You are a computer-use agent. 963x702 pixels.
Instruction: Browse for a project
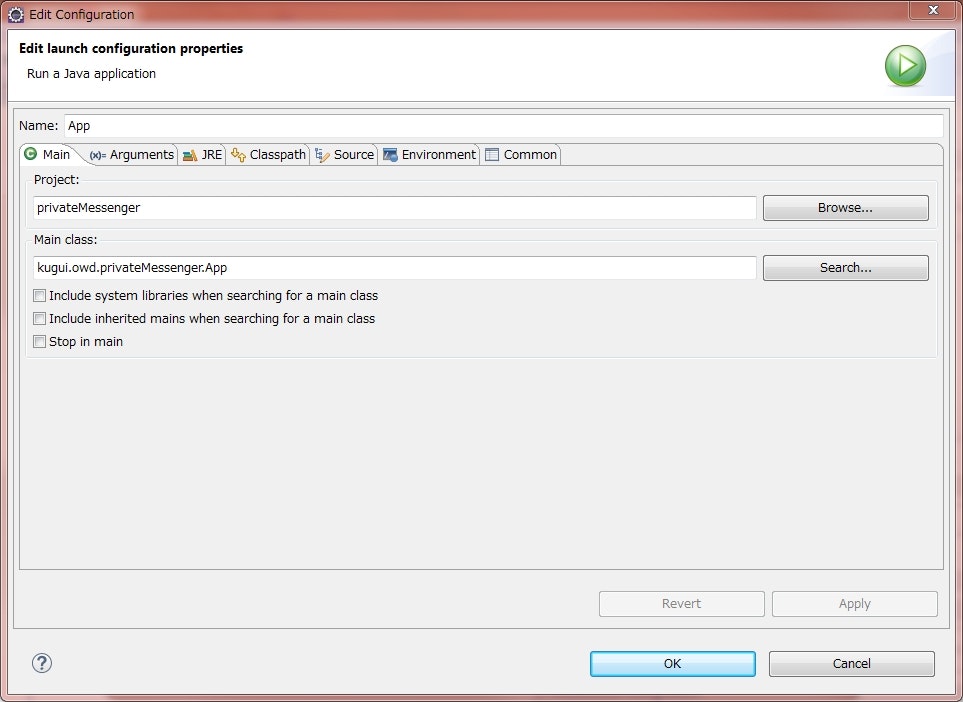point(846,208)
